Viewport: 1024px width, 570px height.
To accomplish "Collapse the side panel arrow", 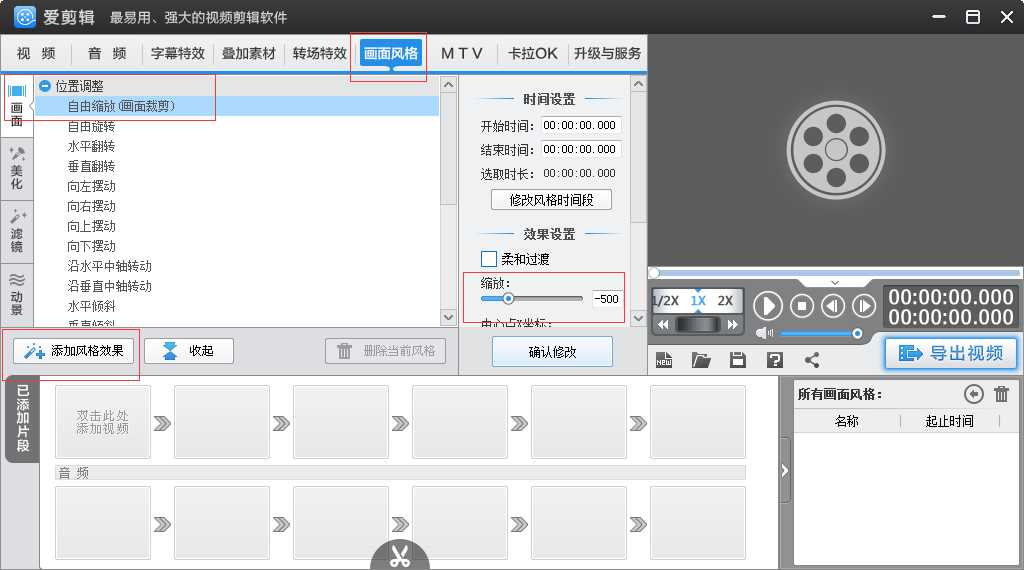I will [785, 471].
